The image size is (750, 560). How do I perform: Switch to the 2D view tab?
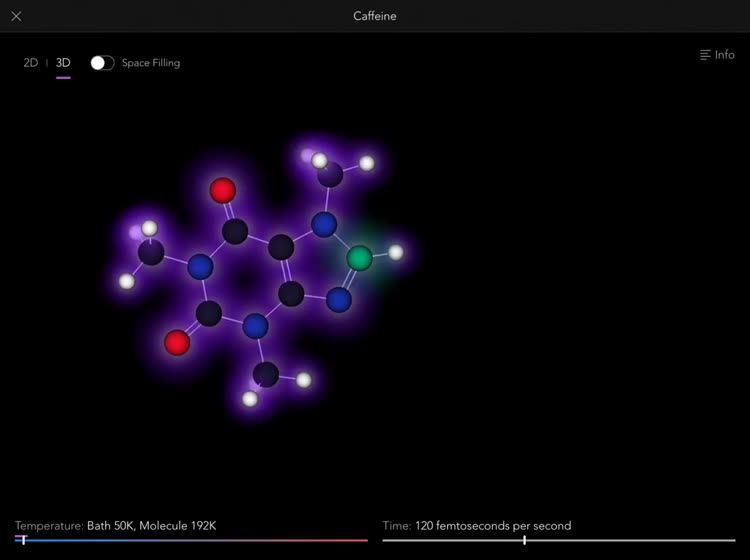click(31, 63)
